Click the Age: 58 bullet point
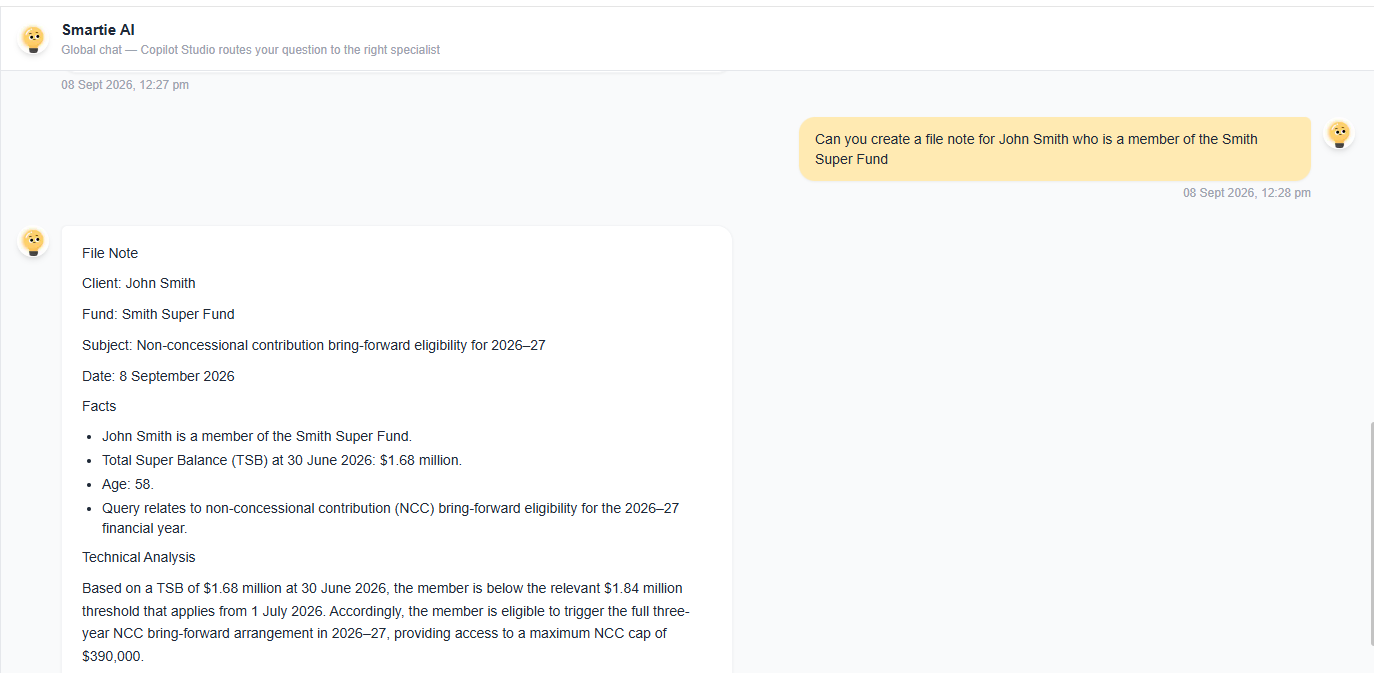 [x=128, y=484]
